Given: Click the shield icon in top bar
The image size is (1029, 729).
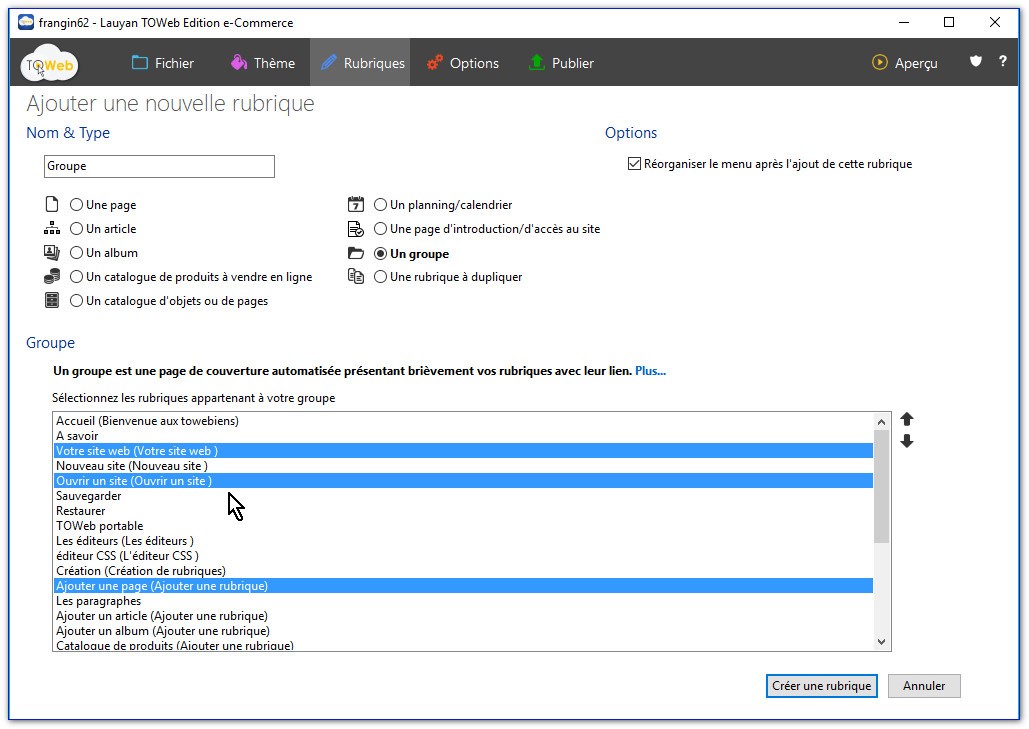Looking at the screenshot, I should (x=976, y=62).
